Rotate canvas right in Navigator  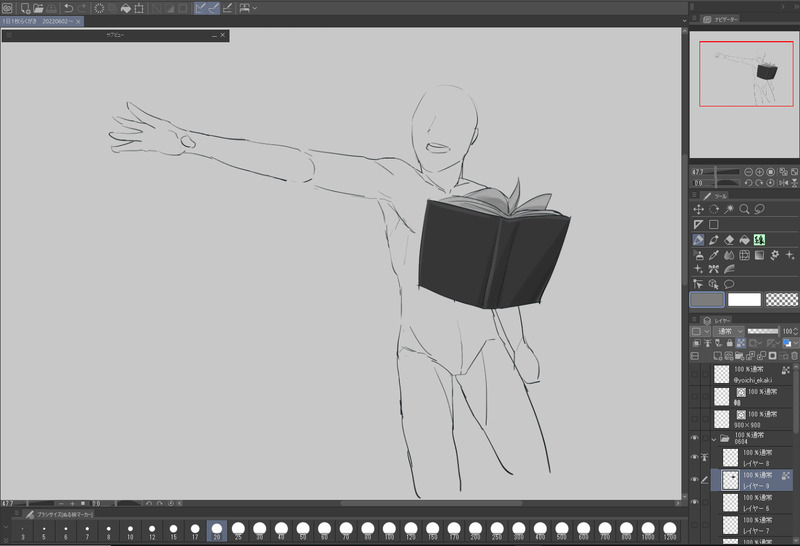tap(760, 183)
